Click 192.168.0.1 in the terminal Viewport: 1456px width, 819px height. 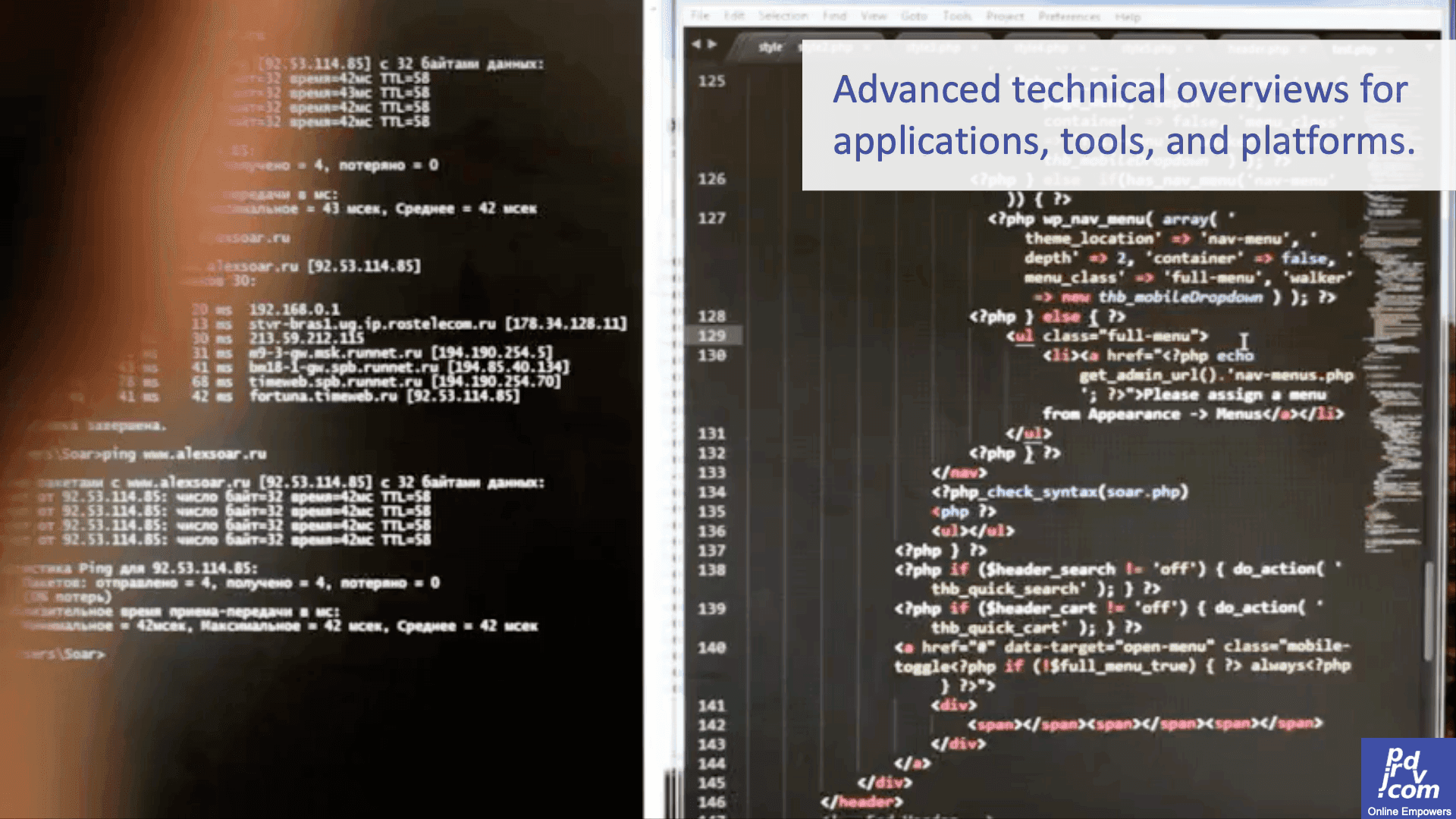pyautogui.click(x=294, y=309)
